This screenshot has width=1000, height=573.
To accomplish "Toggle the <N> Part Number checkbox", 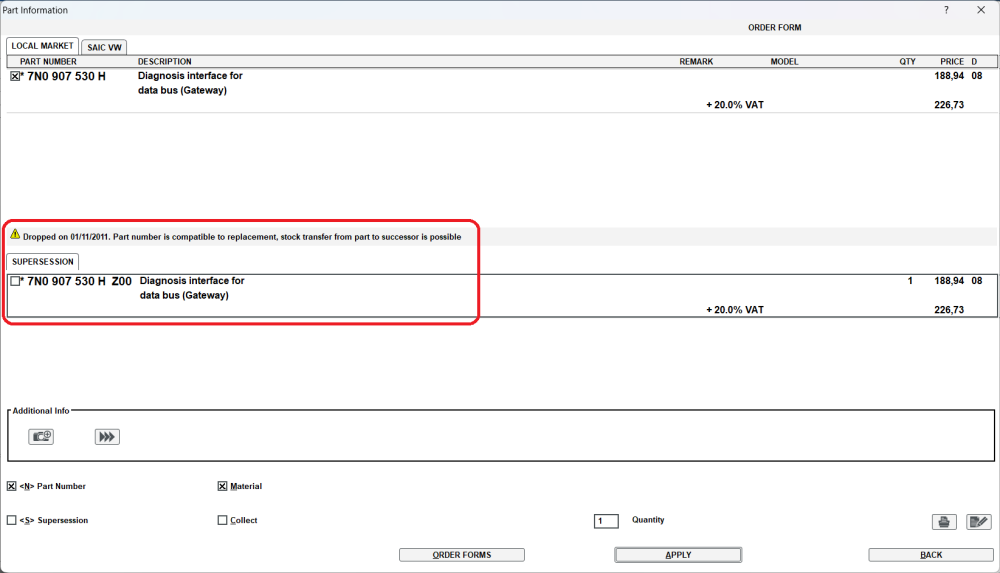I will tap(11, 486).
